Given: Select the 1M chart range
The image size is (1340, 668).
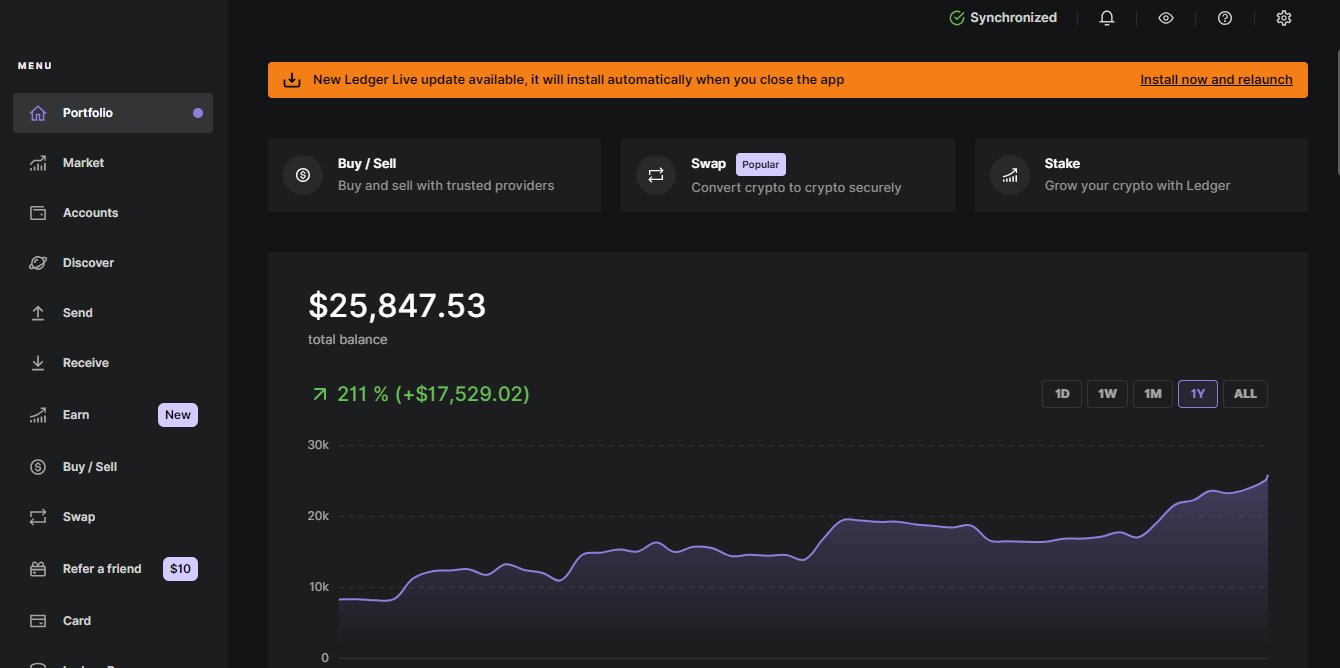Looking at the screenshot, I should pyautogui.click(x=1152, y=394).
